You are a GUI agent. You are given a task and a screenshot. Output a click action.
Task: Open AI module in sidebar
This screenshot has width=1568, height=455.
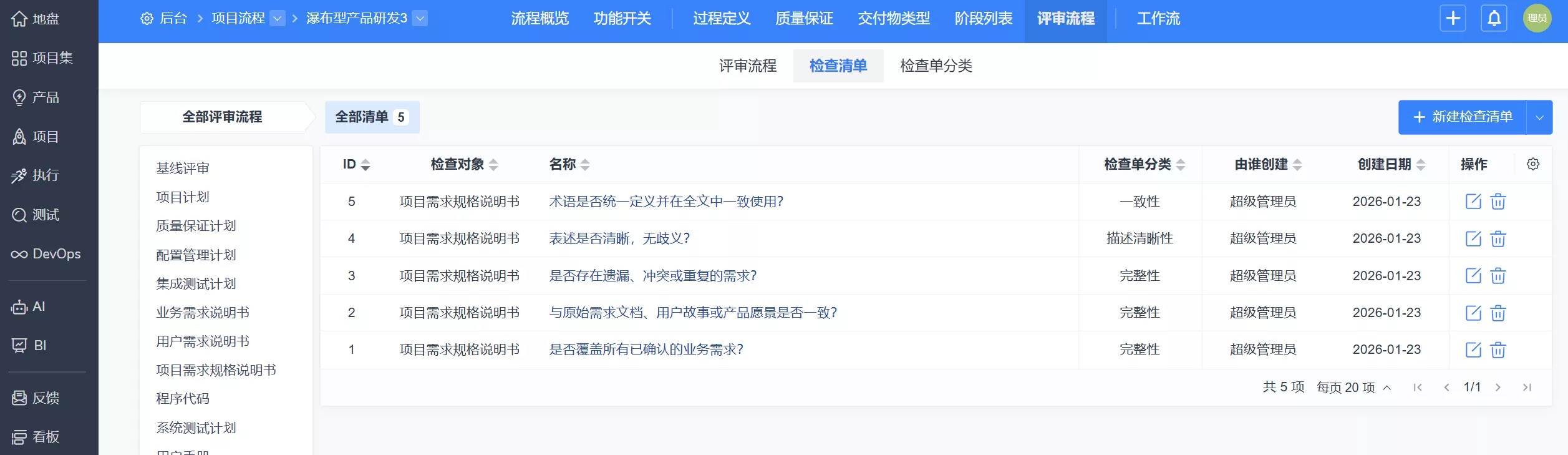click(x=29, y=306)
